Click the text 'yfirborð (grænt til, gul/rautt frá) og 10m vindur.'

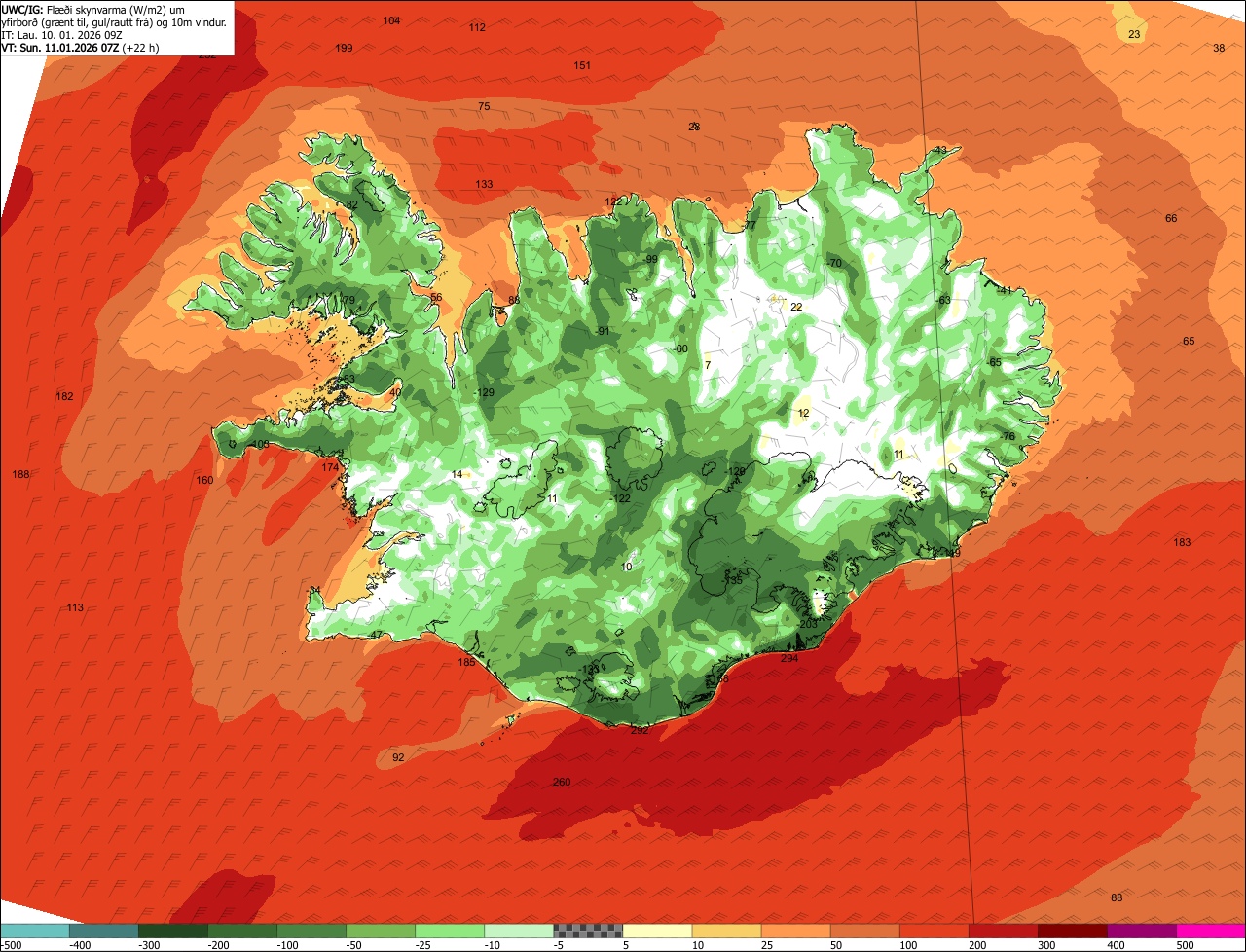click(114, 21)
